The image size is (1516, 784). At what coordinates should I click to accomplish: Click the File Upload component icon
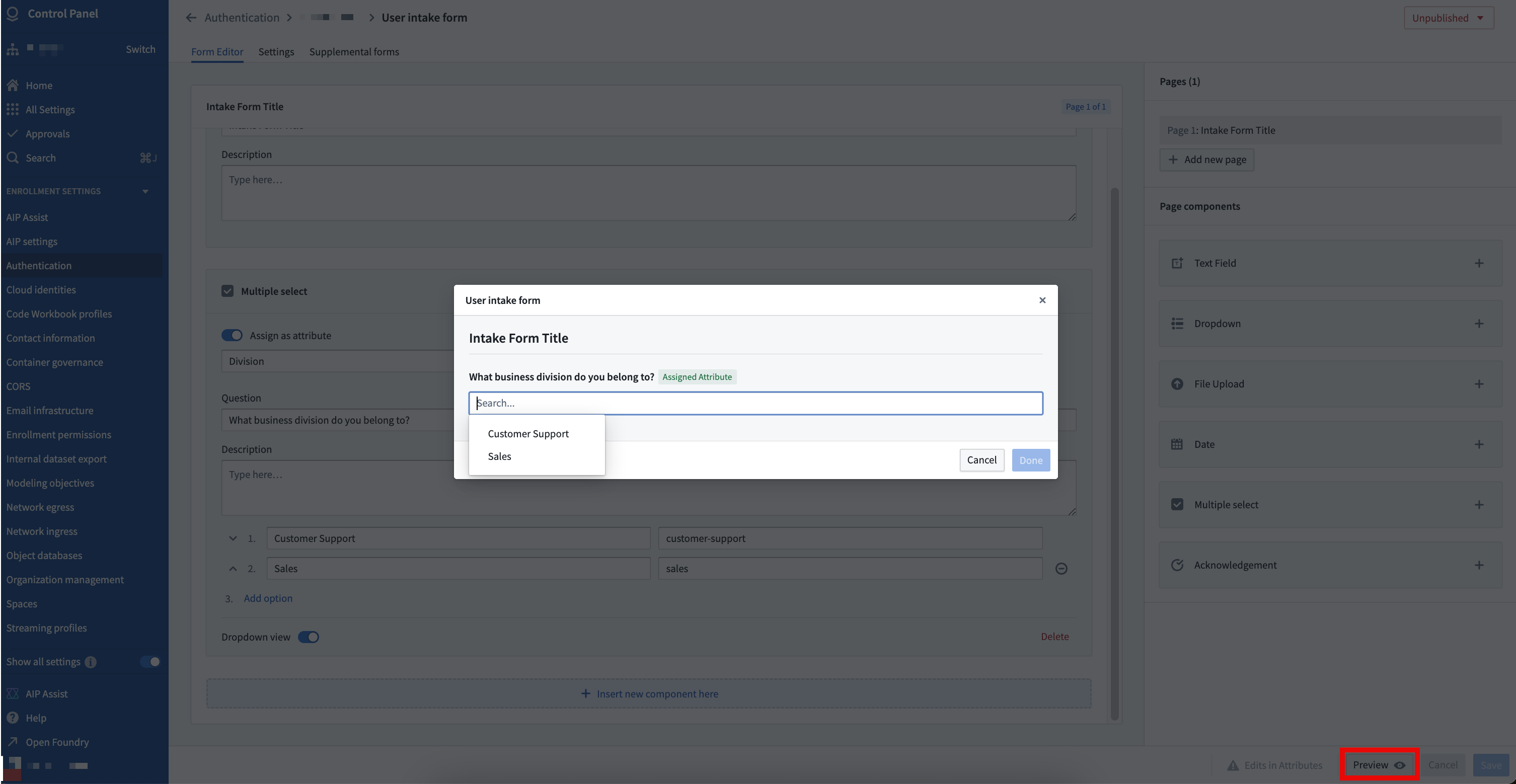[x=1177, y=384]
